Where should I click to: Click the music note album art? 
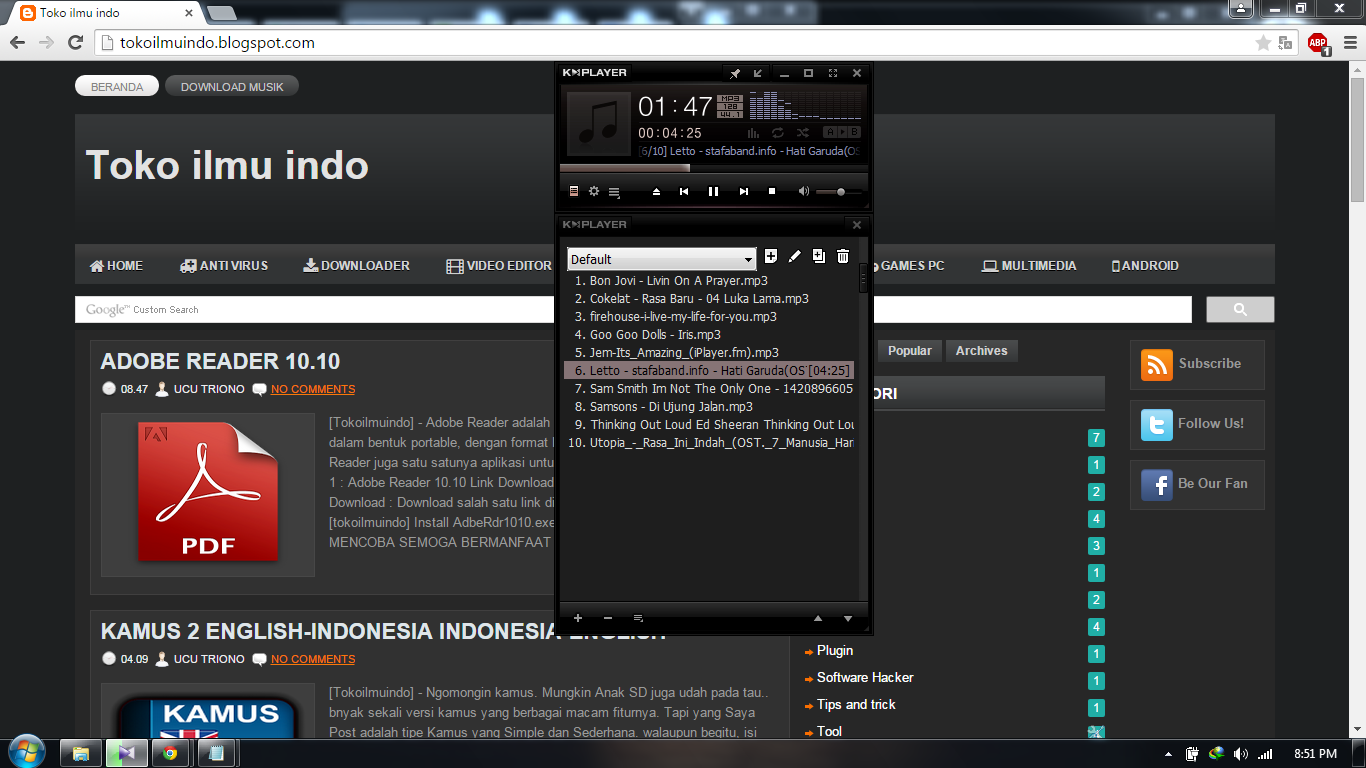[599, 124]
